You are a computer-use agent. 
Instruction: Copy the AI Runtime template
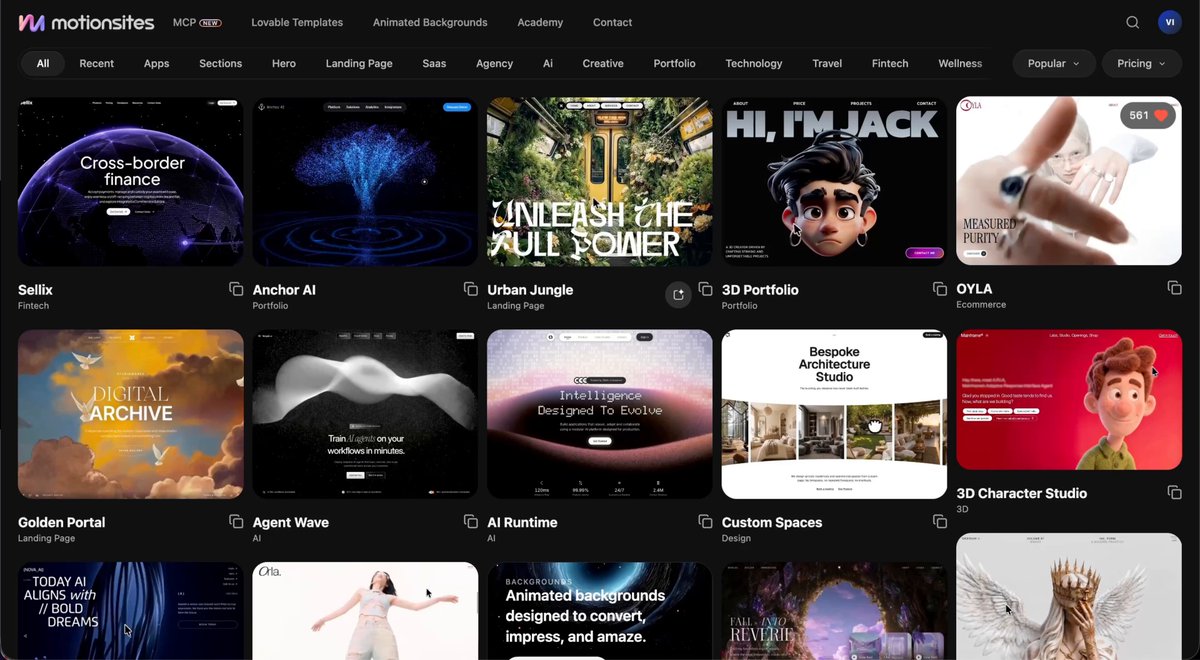tap(705, 522)
